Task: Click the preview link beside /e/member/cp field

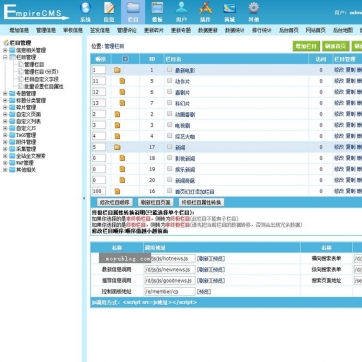Action: tap(204, 292)
